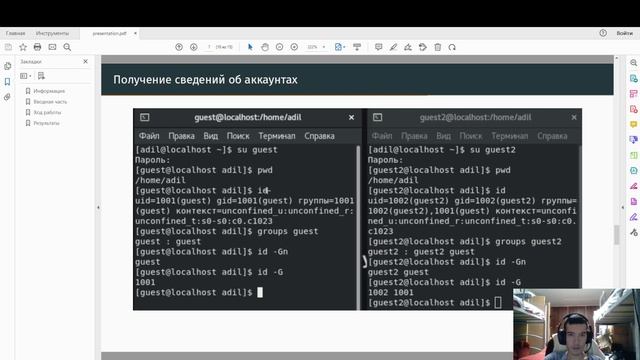
Task: Open the Информация bookmark
Action: coord(49,91)
